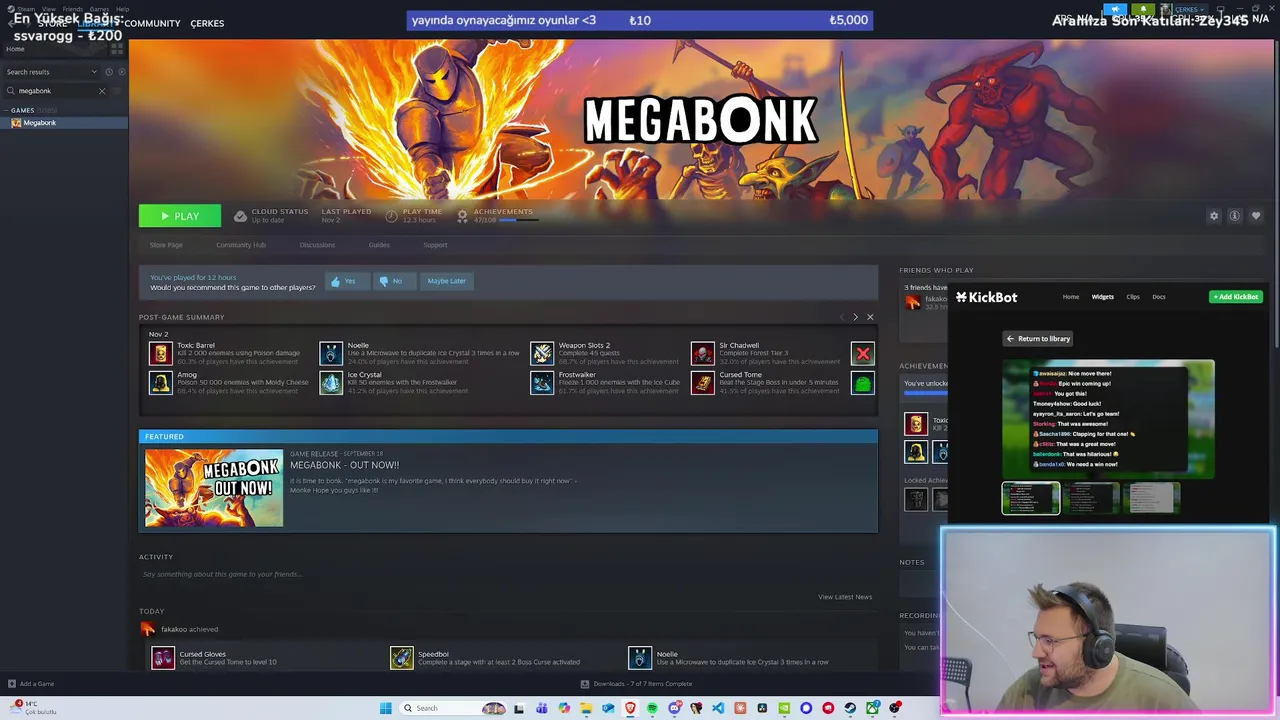Click the Noelle achievement icon in summary

(331, 353)
